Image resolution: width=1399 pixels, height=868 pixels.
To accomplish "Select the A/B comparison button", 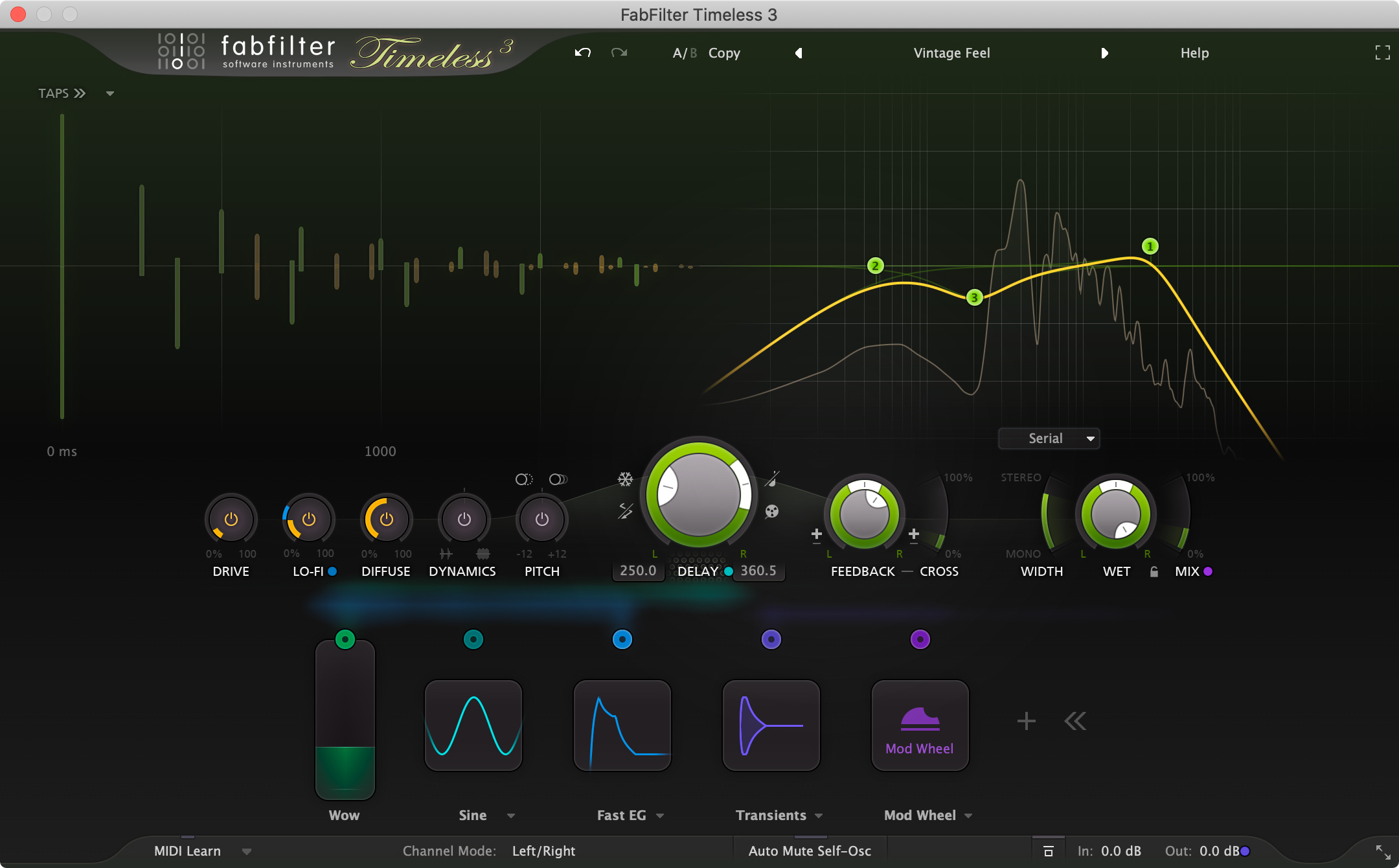I will coord(681,53).
